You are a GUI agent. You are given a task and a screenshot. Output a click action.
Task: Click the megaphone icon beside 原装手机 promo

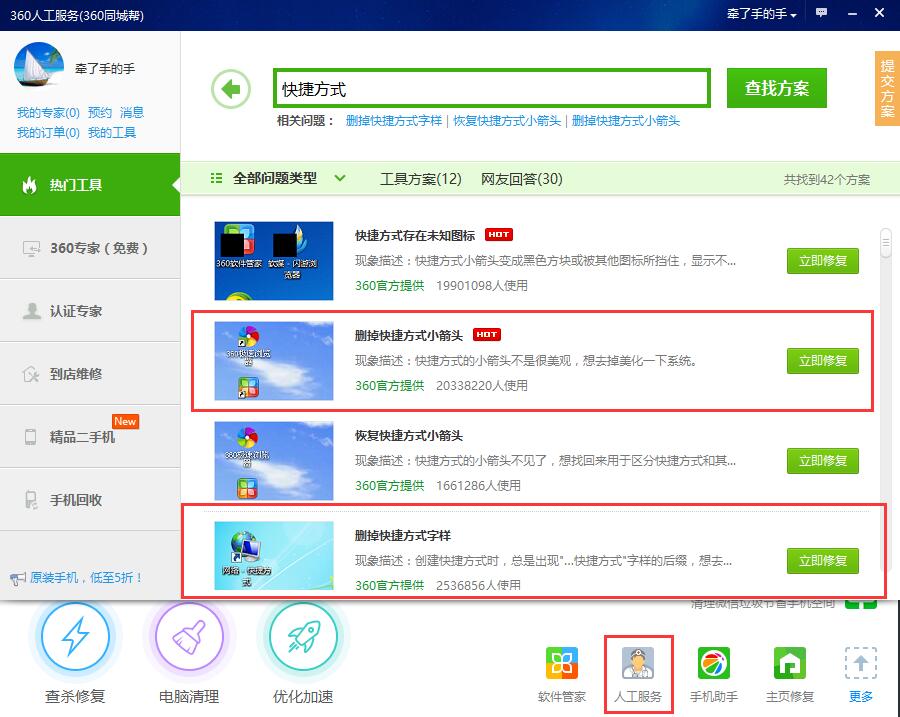coord(18,579)
